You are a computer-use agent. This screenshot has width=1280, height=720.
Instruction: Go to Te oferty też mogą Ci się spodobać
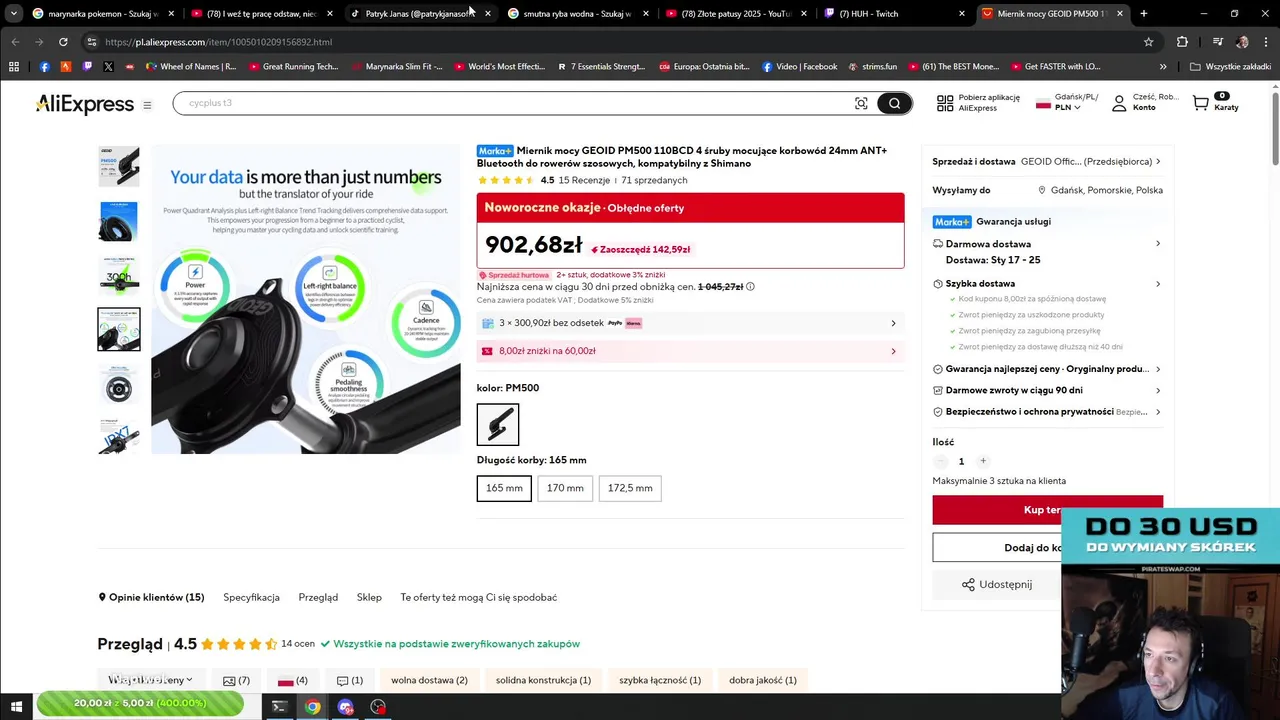479,597
